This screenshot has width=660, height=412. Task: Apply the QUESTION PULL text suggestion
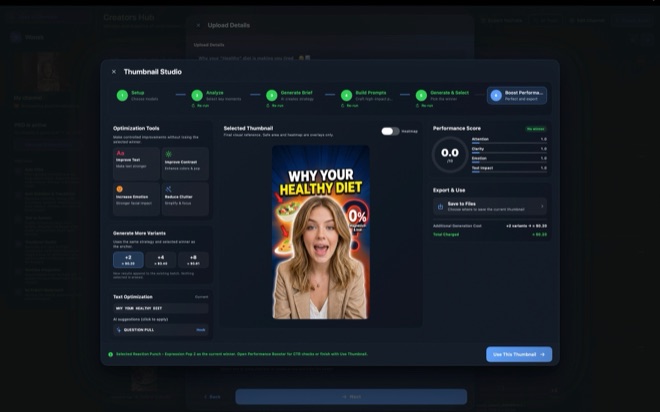point(161,330)
